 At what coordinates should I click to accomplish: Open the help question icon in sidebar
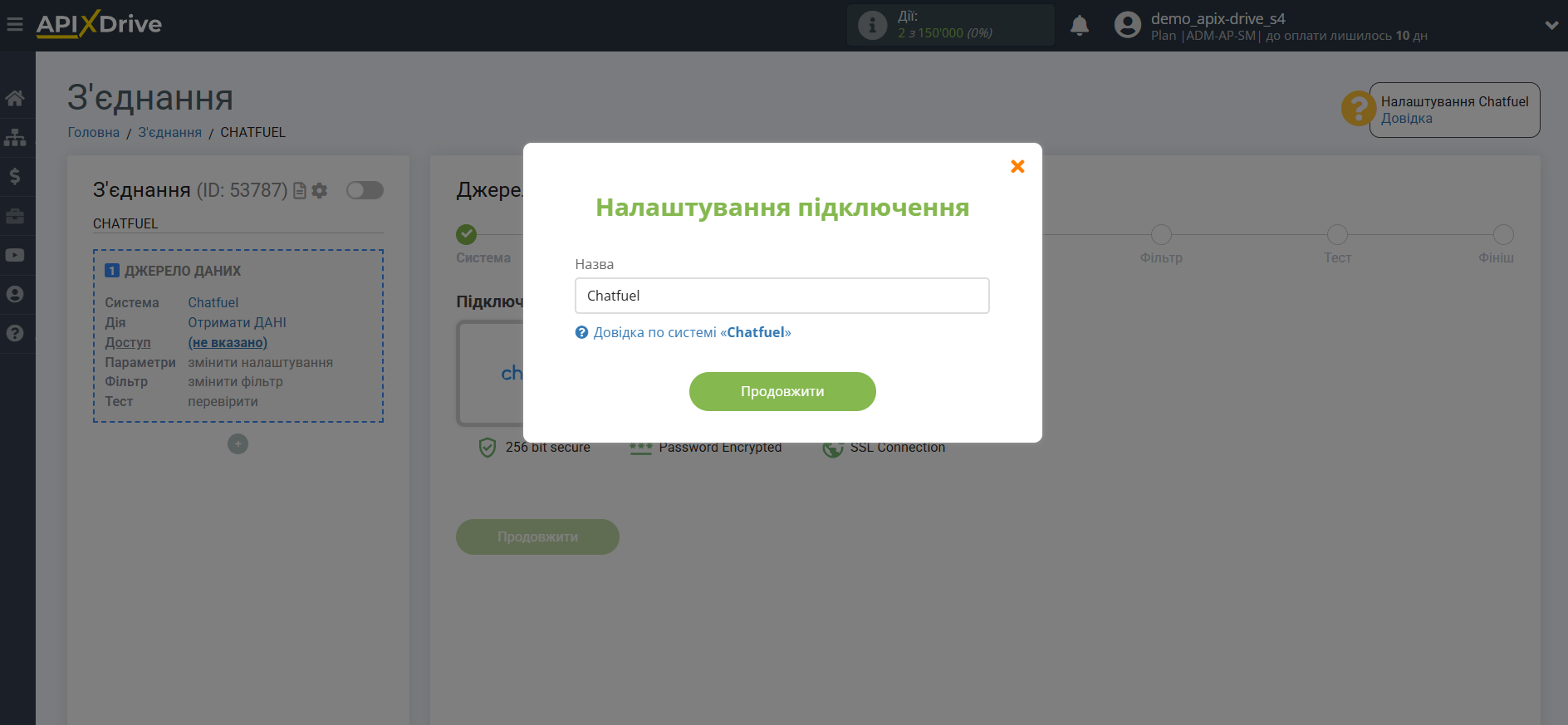pos(15,333)
